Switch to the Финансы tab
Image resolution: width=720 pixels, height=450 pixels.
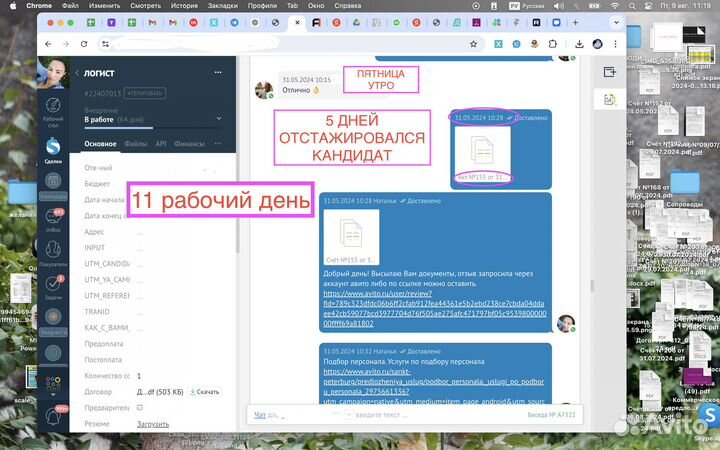[x=189, y=144]
